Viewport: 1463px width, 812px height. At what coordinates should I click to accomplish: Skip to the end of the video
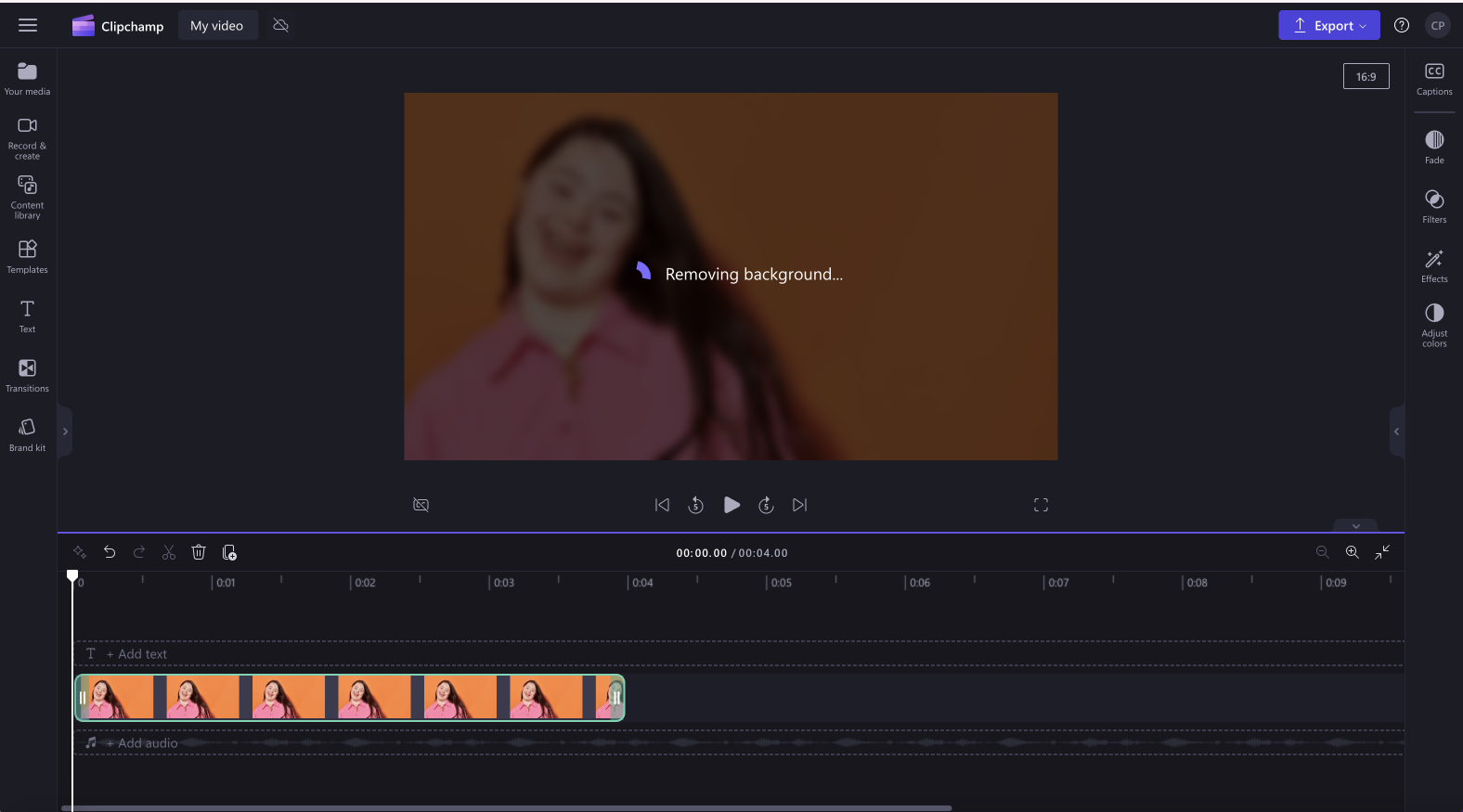tap(799, 505)
